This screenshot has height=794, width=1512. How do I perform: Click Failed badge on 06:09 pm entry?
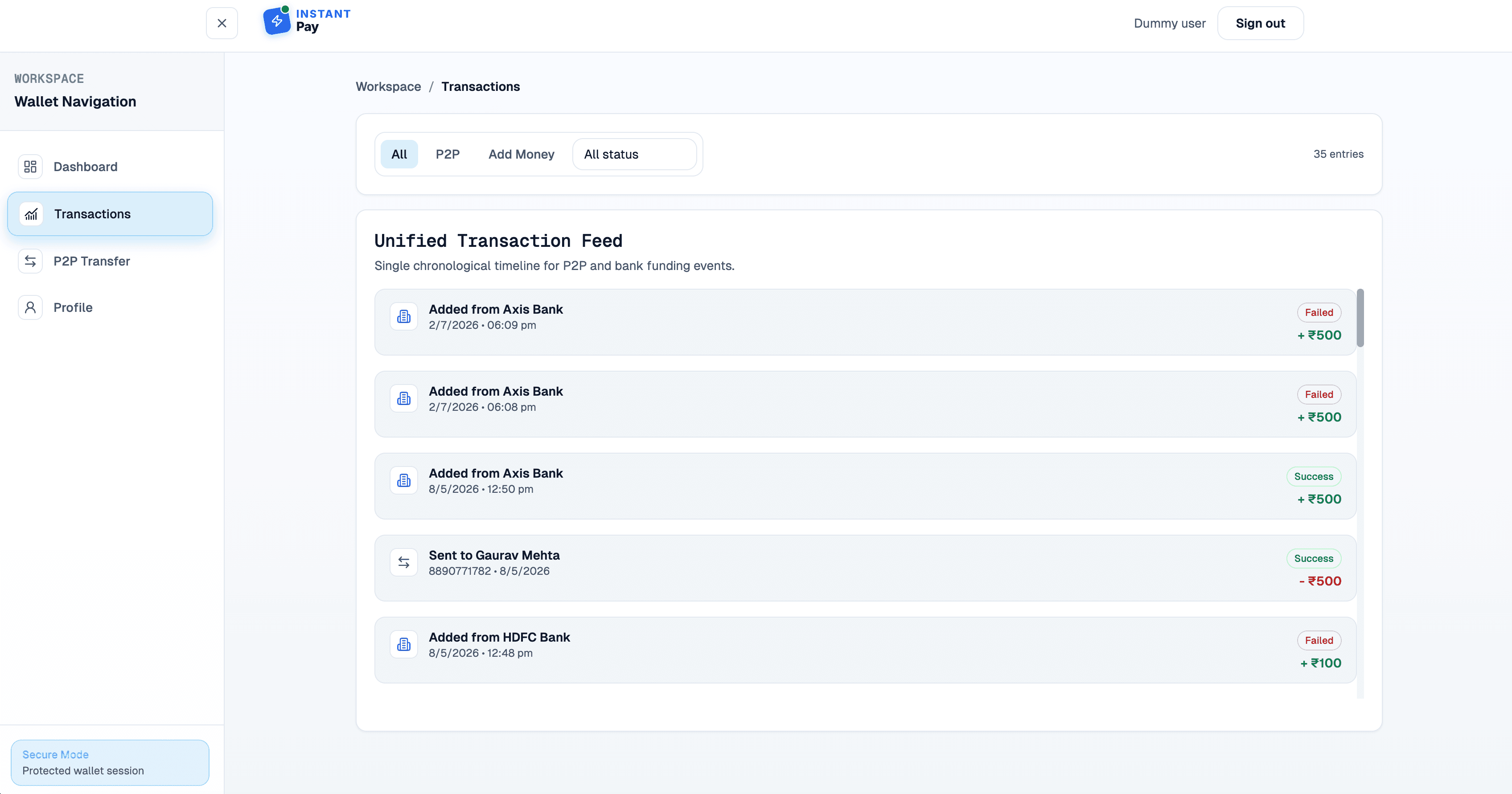[x=1319, y=313]
